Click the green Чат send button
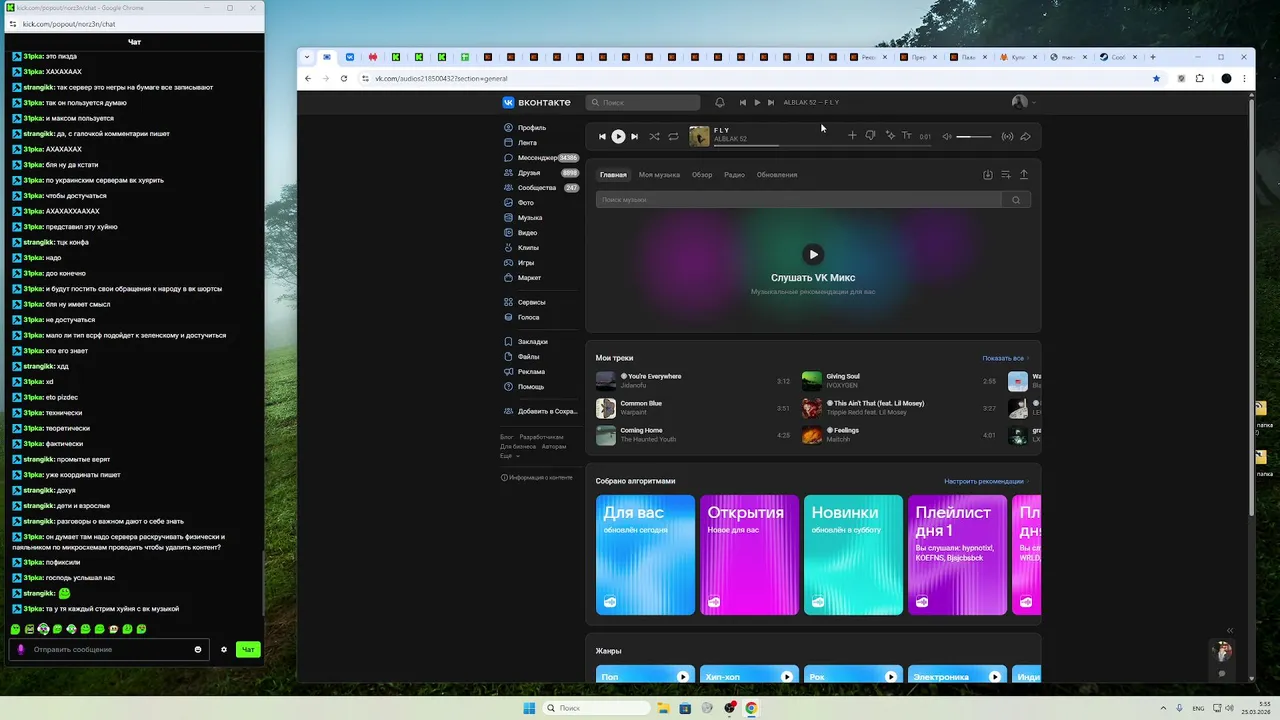Screen dimensions: 1280x720 click(x=248, y=650)
